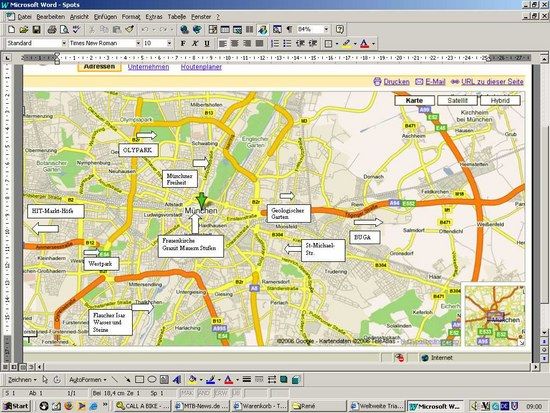Expand the borders dropdown arrow

click(337, 44)
